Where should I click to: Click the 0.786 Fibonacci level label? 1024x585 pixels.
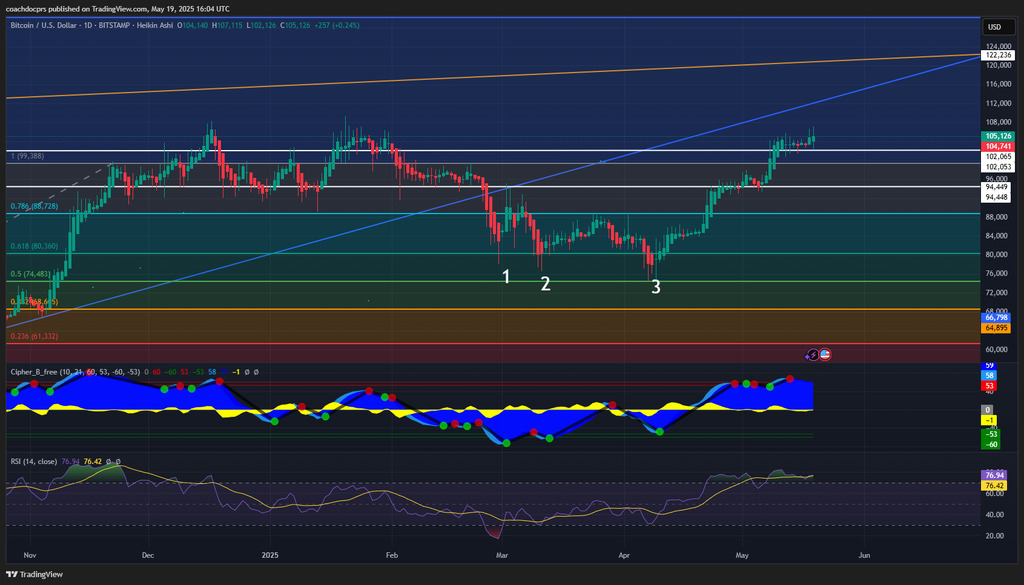point(32,206)
